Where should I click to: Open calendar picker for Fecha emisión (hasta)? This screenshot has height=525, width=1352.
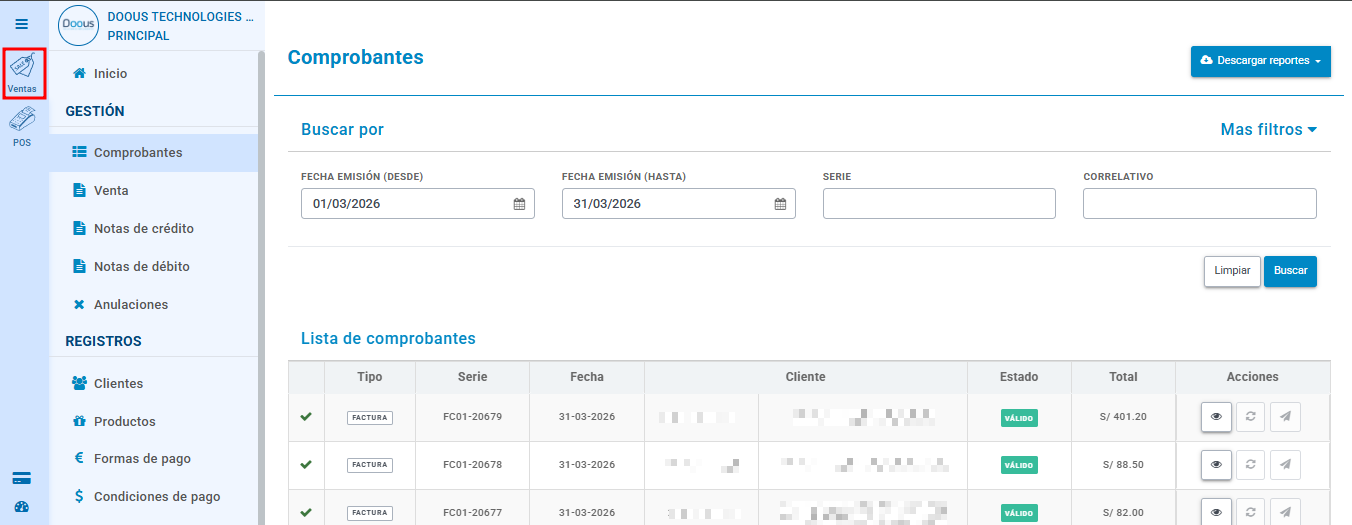(x=780, y=204)
